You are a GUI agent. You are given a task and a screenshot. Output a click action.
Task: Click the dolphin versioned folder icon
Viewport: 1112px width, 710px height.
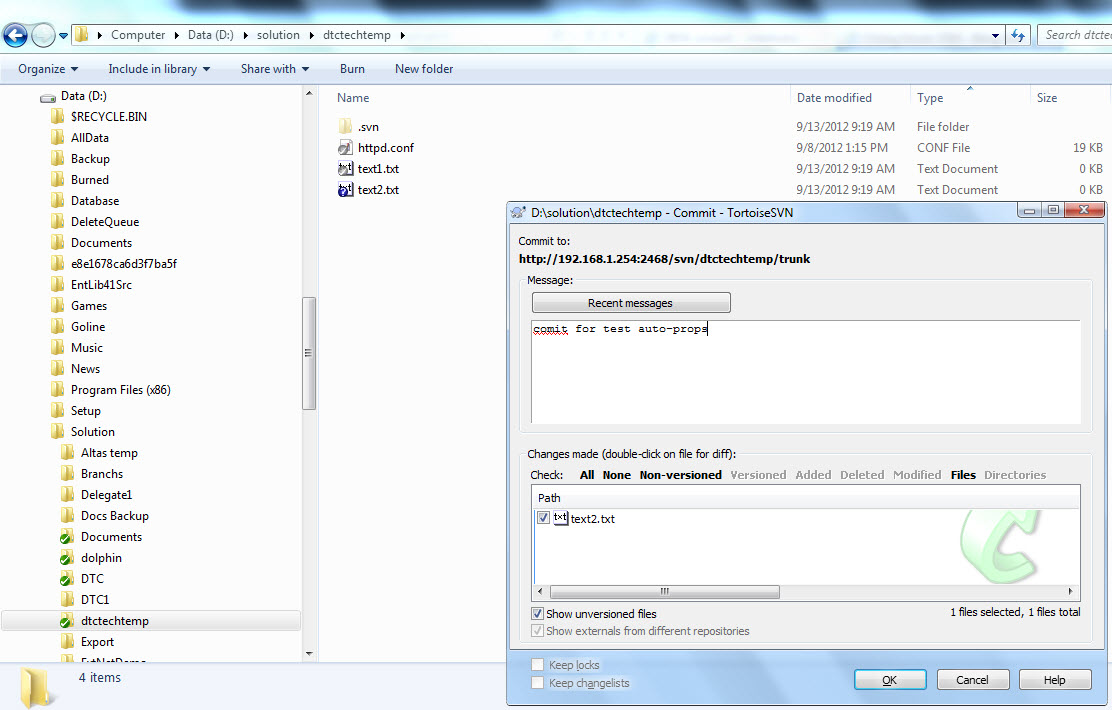point(67,558)
